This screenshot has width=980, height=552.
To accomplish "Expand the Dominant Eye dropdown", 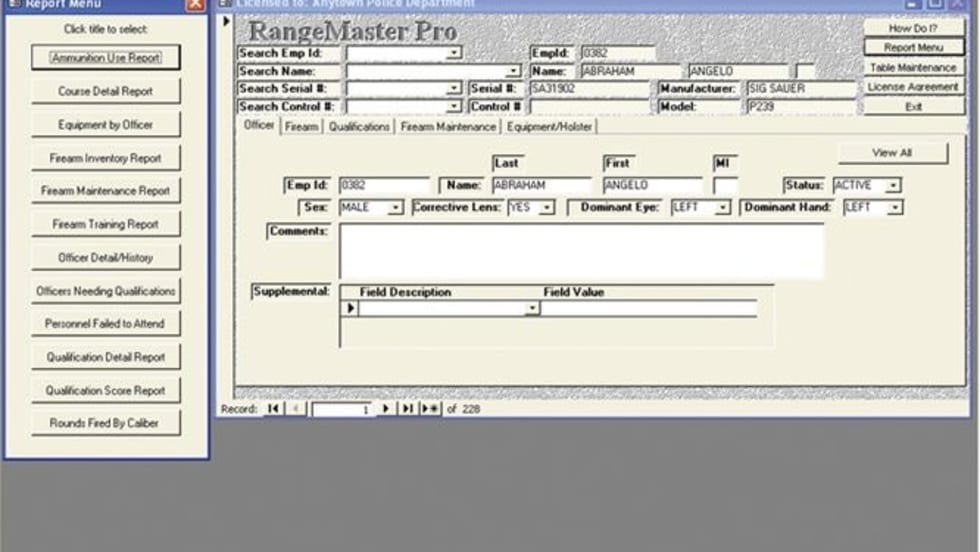I will [x=723, y=207].
